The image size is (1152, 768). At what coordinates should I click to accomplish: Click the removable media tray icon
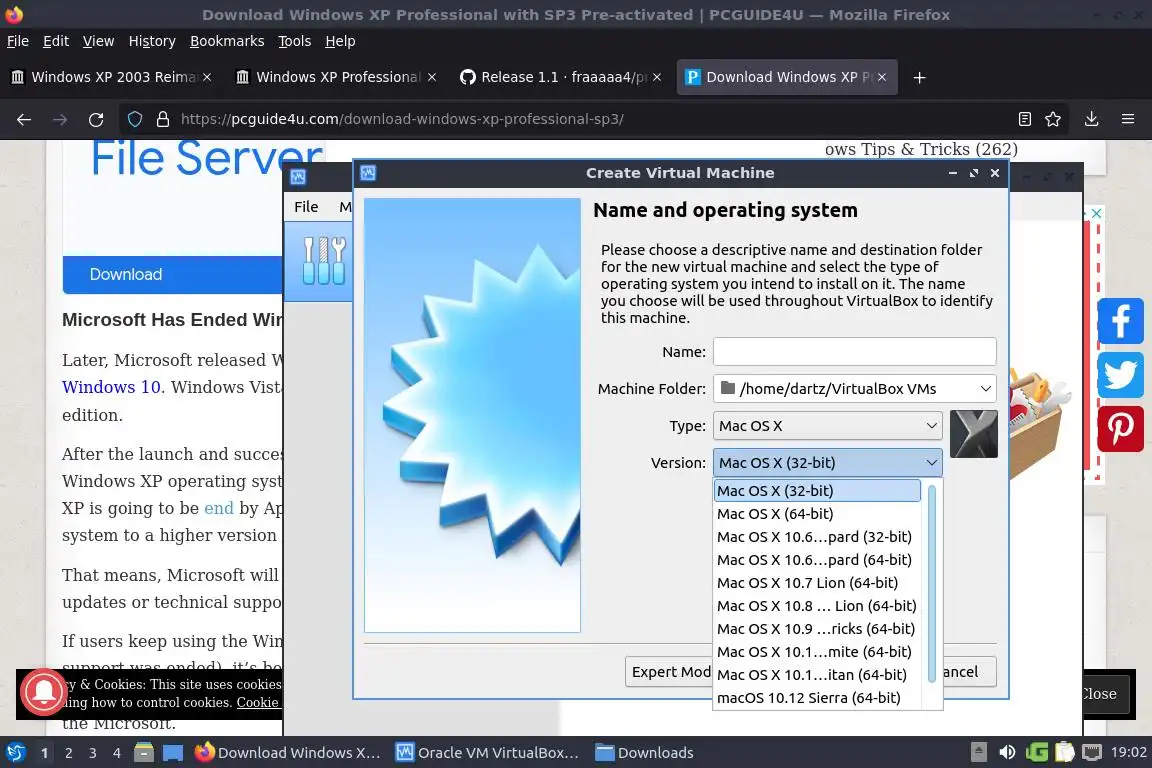point(979,753)
